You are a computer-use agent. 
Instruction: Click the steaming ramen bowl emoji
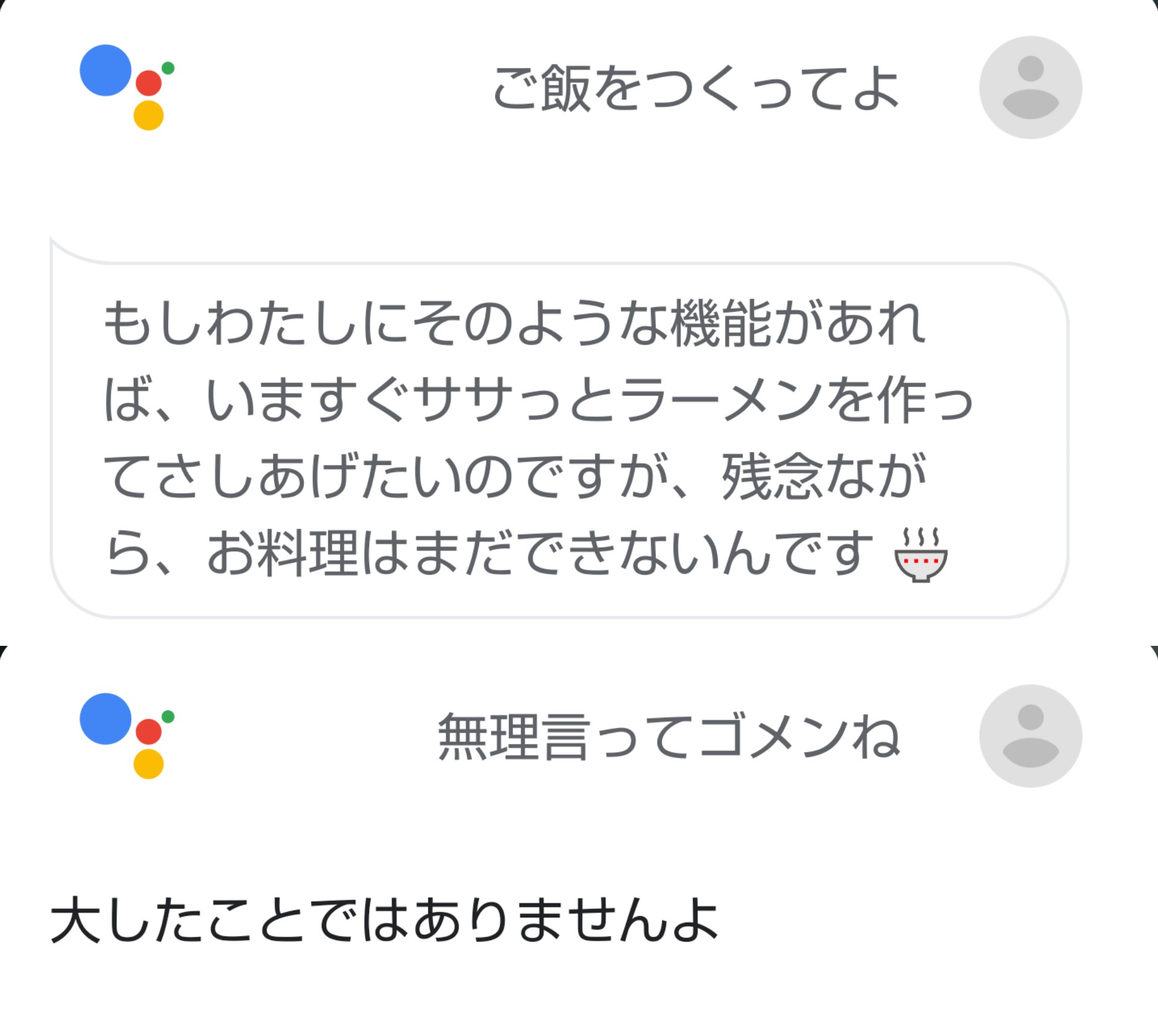click(x=920, y=555)
